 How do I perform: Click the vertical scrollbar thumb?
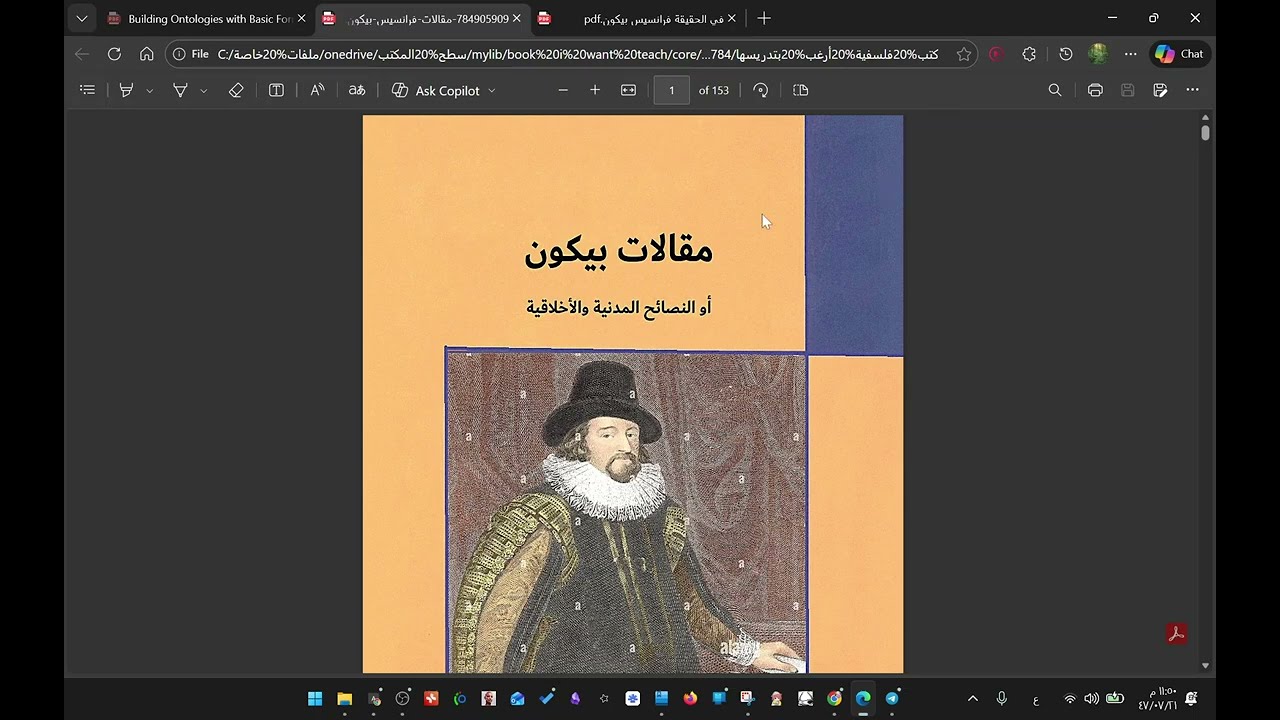click(x=1205, y=132)
